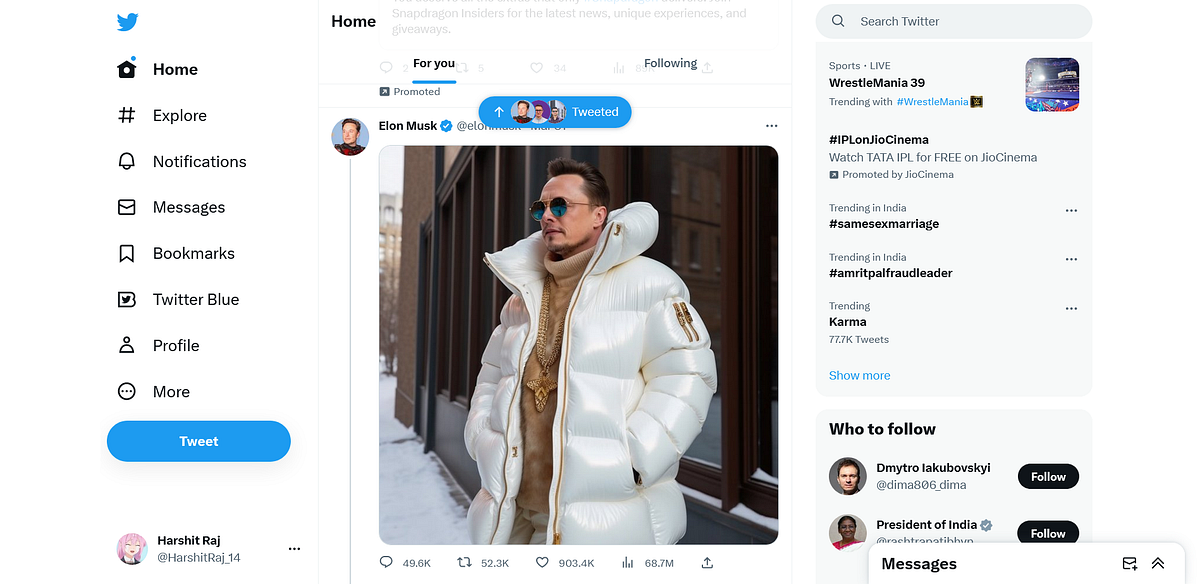Retweet Elon Musk's tweet
Screen dimensions: 1200x584
point(466,562)
